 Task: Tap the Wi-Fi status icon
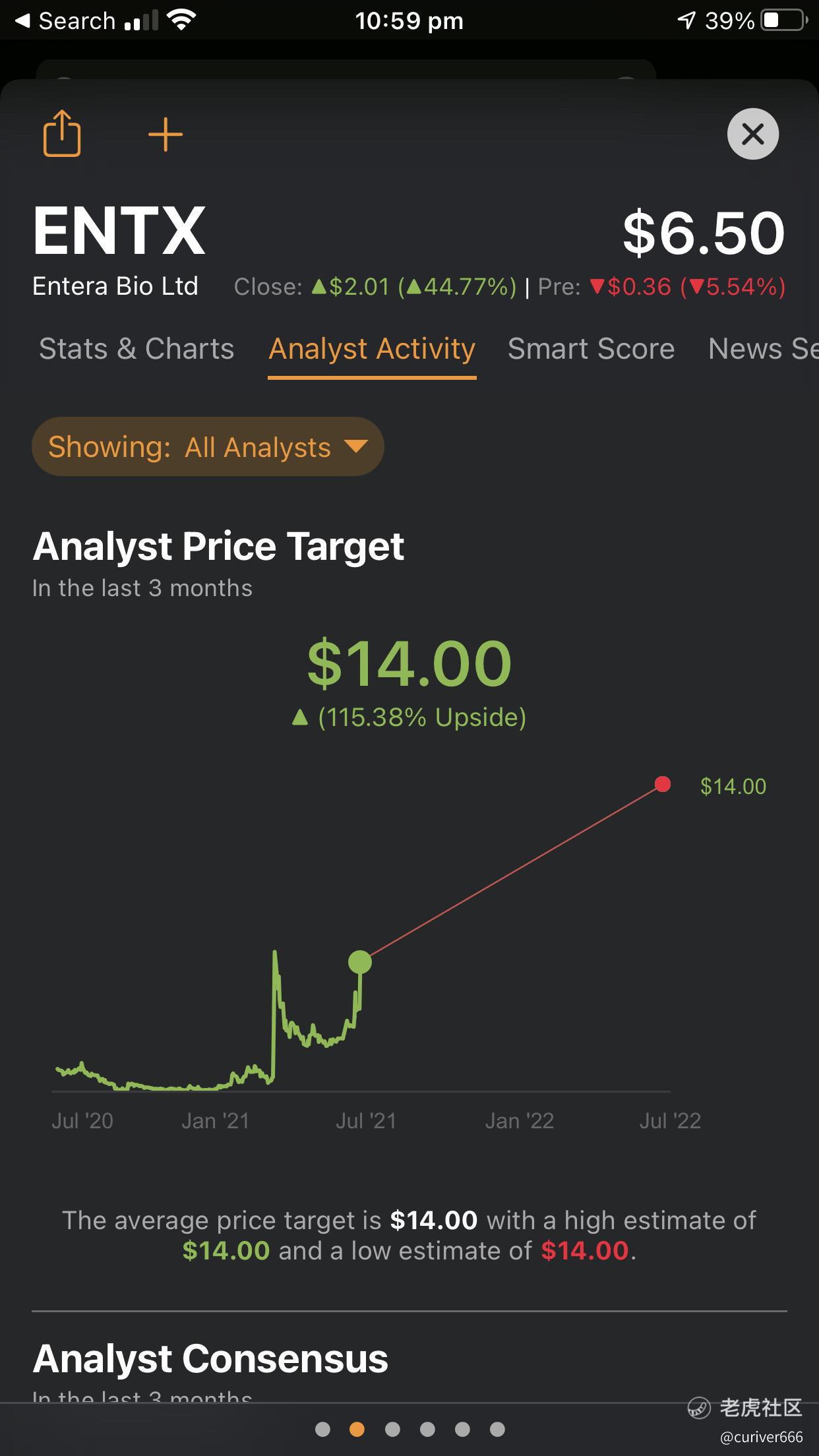(182, 20)
